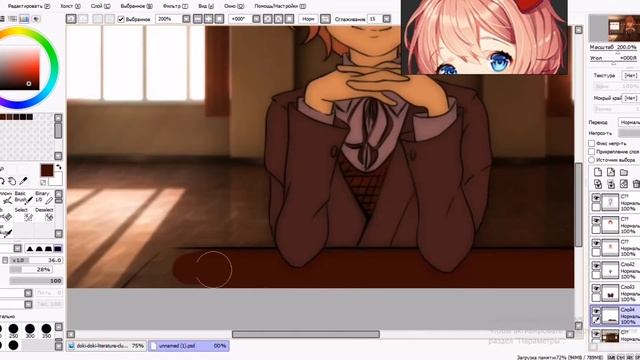Toggle transparent color icon below foreground swatch
Viewport: 640px width, 360px height.
43,182
